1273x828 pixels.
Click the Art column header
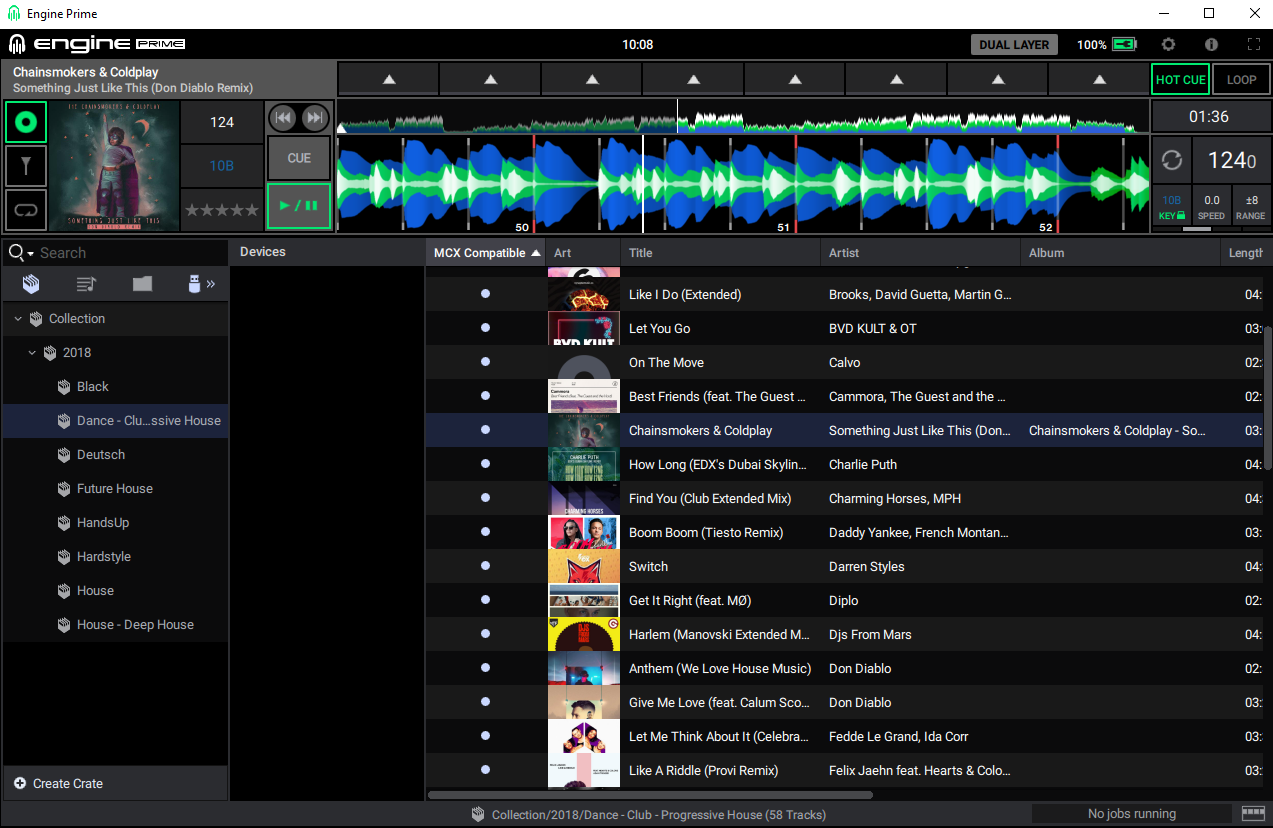pos(583,253)
